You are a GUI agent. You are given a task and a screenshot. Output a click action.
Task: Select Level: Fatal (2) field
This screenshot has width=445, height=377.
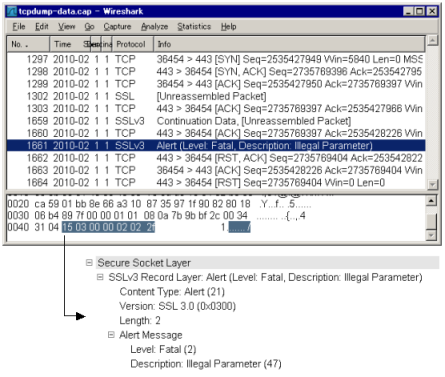click(x=163, y=349)
